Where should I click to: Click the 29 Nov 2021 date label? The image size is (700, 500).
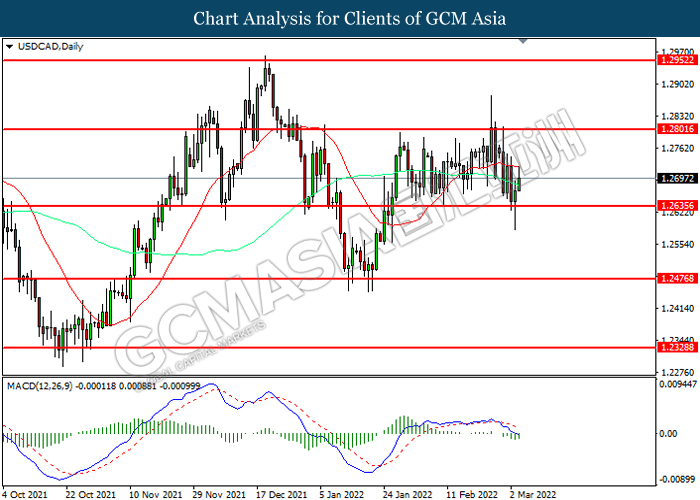tap(219, 494)
